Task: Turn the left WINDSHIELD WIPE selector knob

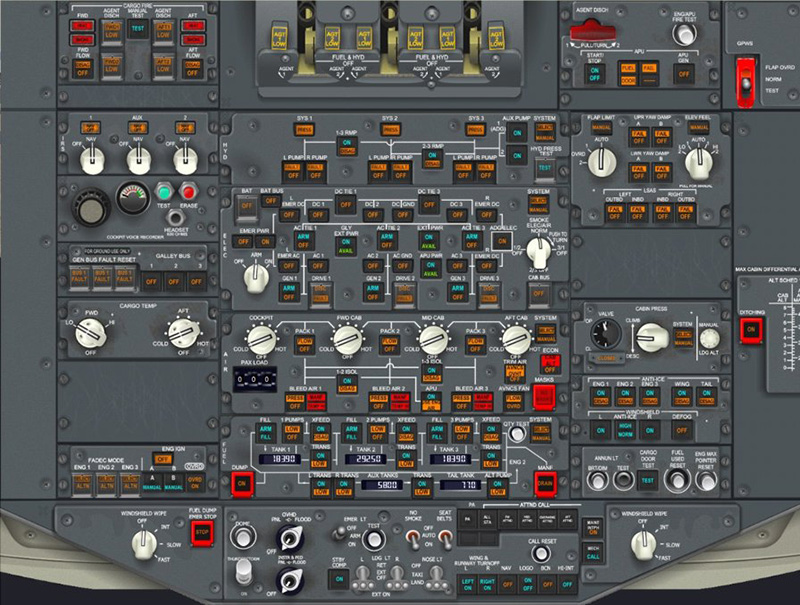Action: pos(141,545)
